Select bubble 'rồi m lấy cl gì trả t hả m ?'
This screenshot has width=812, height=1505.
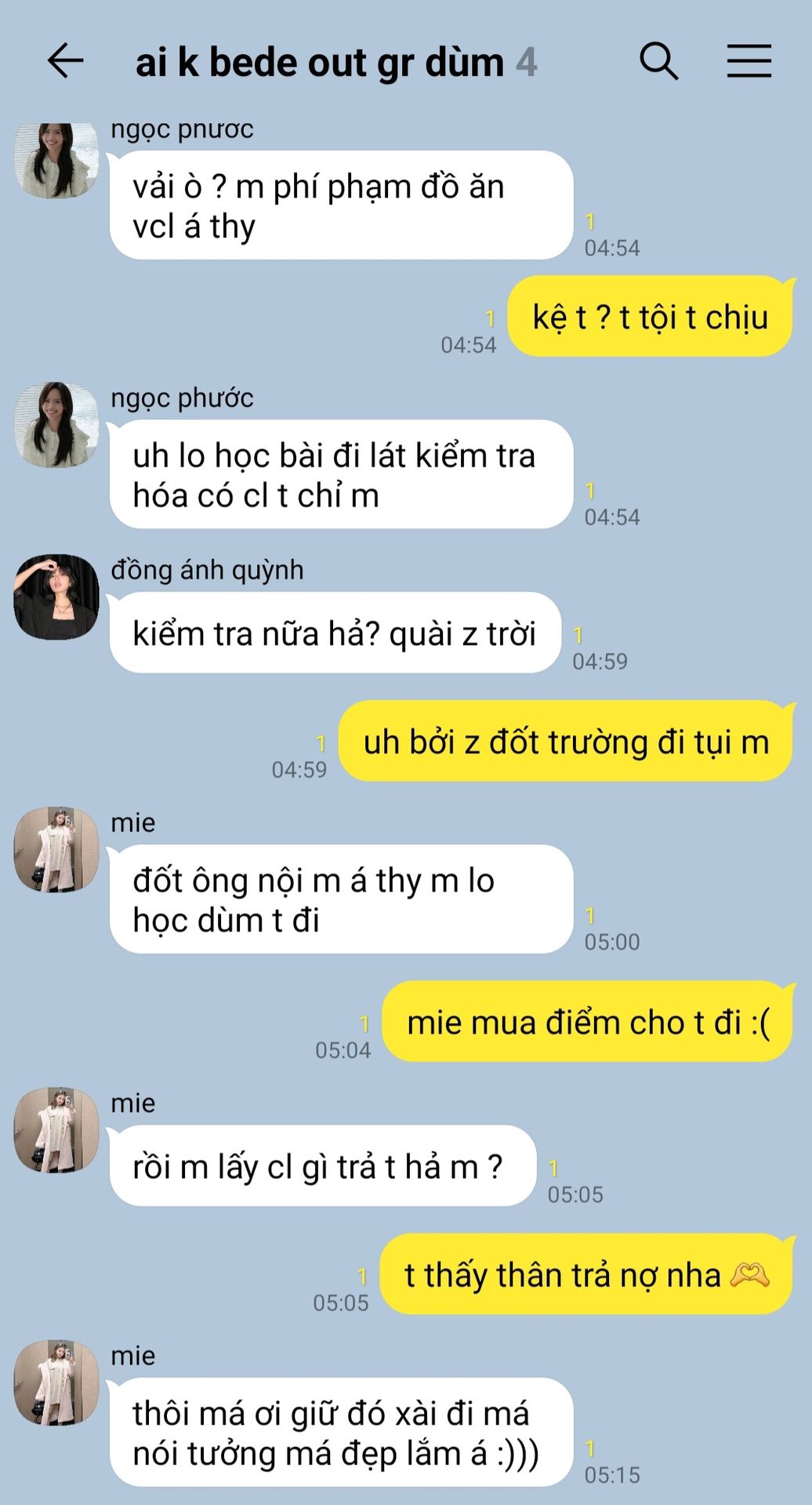click(x=322, y=1166)
